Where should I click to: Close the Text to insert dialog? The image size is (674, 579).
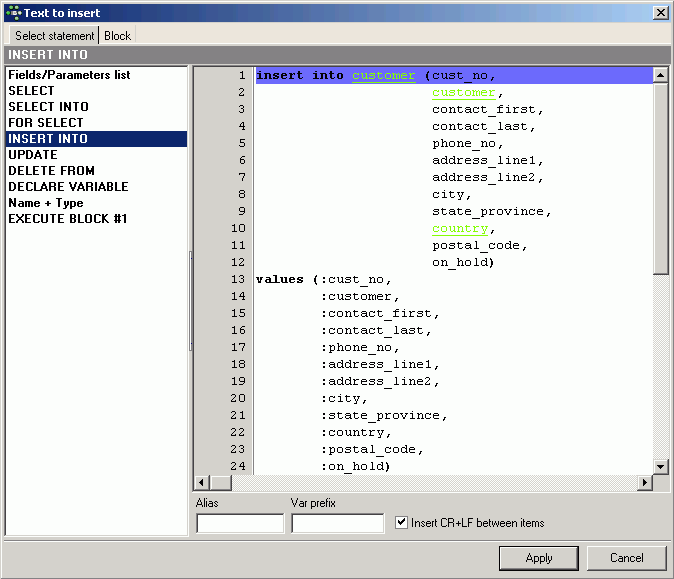click(660, 13)
